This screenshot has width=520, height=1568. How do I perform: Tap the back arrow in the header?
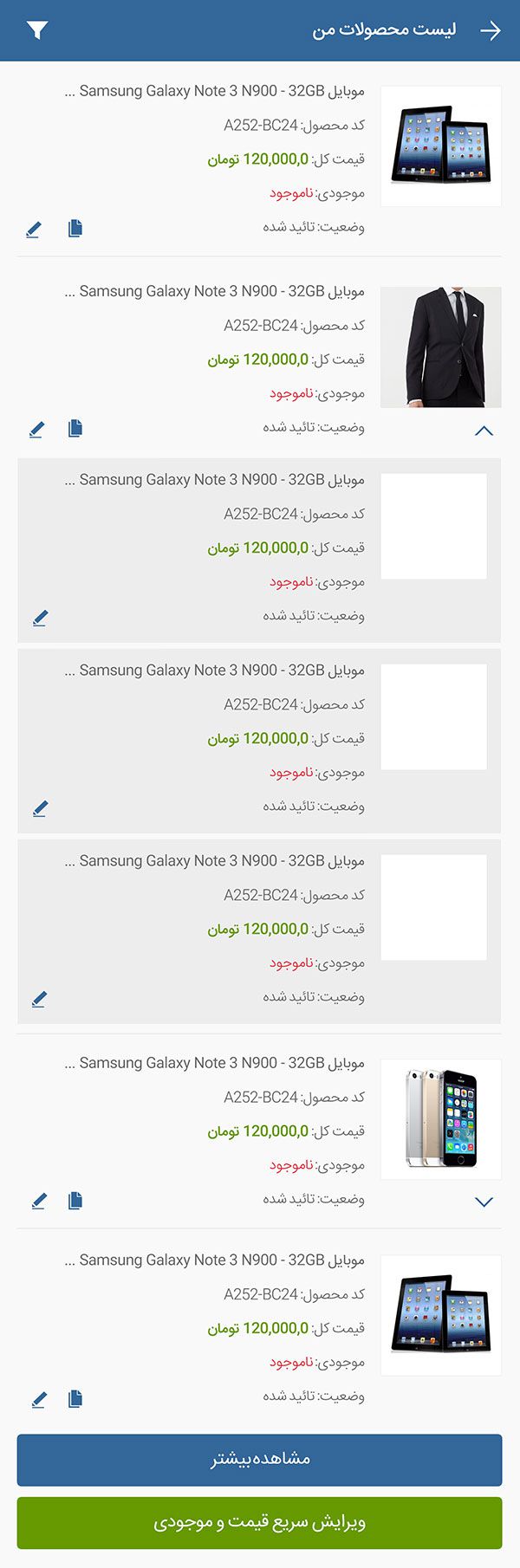[491, 30]
